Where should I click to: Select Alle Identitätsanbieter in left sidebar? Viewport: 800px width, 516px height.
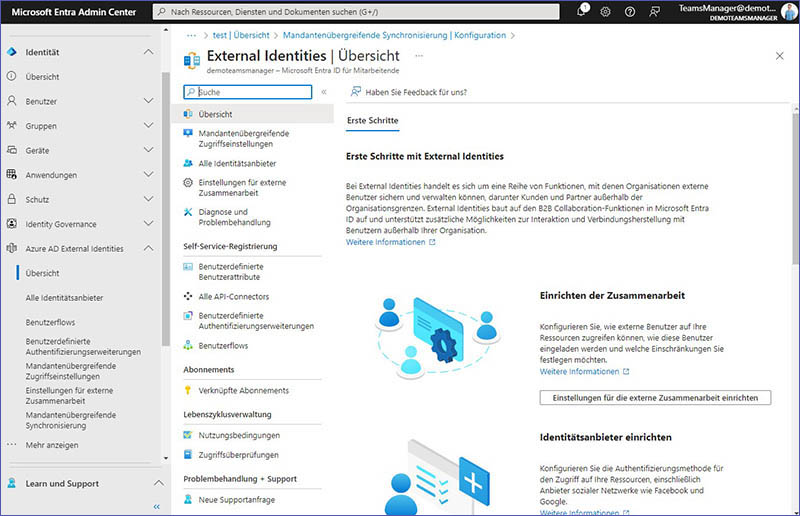64,298
